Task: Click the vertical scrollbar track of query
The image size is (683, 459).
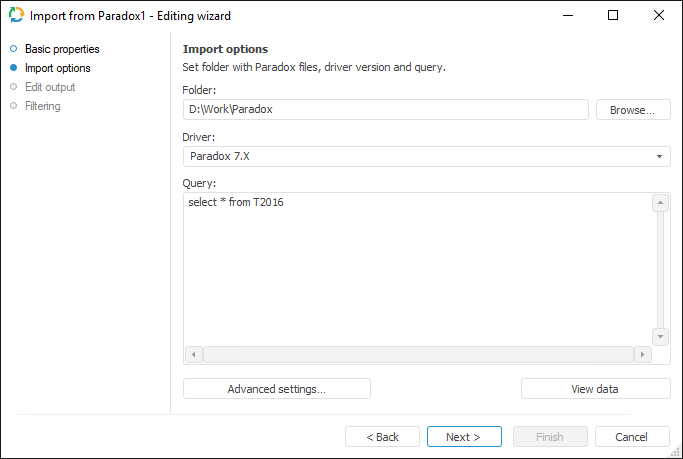Action: point(660,270)
